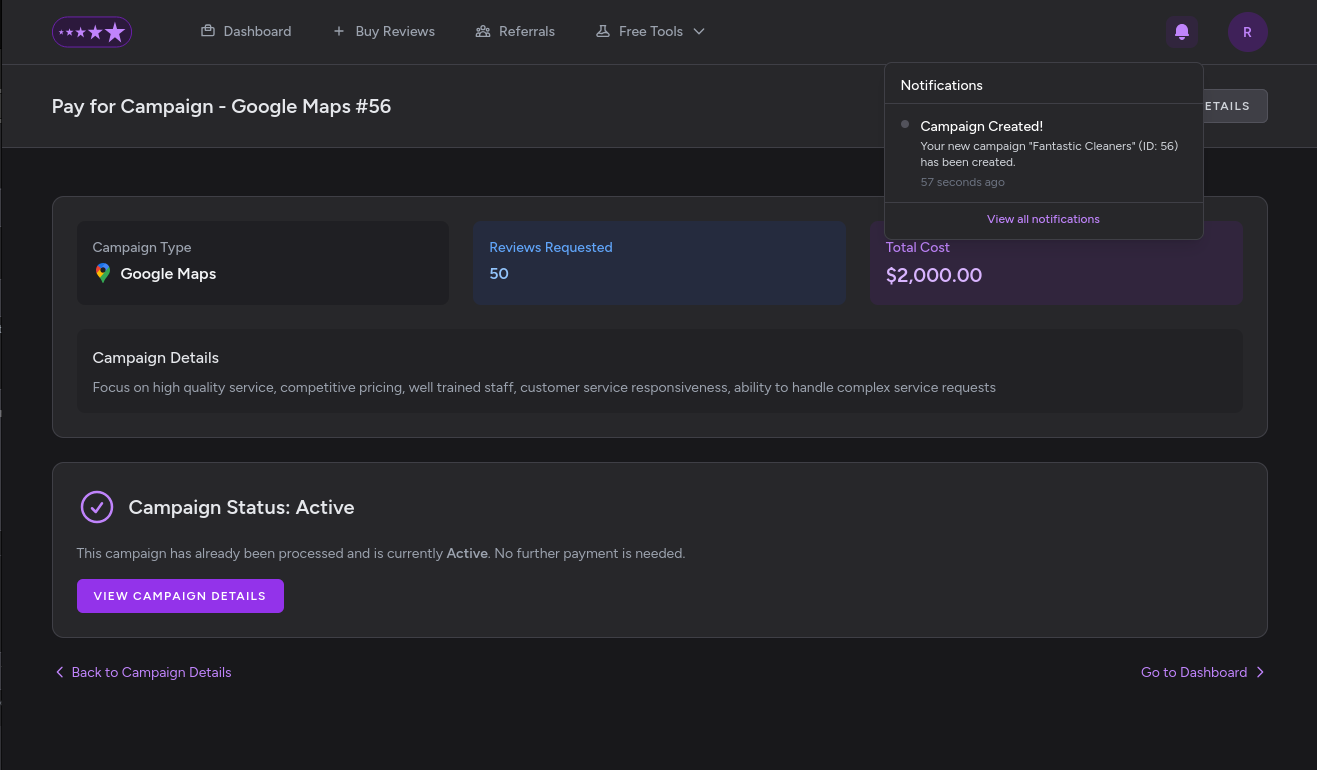Click the left chevron beside Back to Campaign Details
The width and height of the screenshot is (1317, 770).
click(x=59, y=672)
